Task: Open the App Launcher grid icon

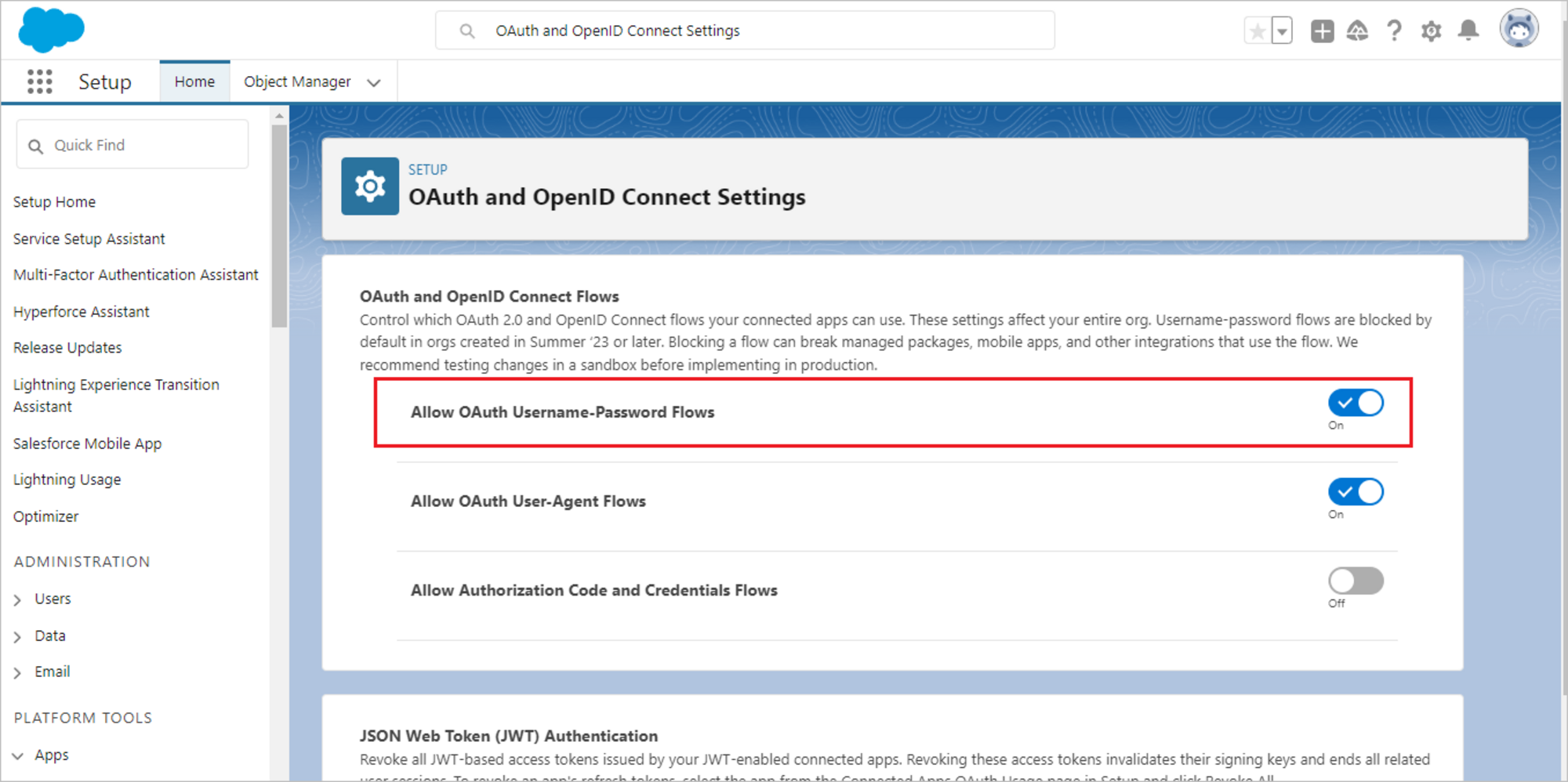Action: tap(39, 81)
